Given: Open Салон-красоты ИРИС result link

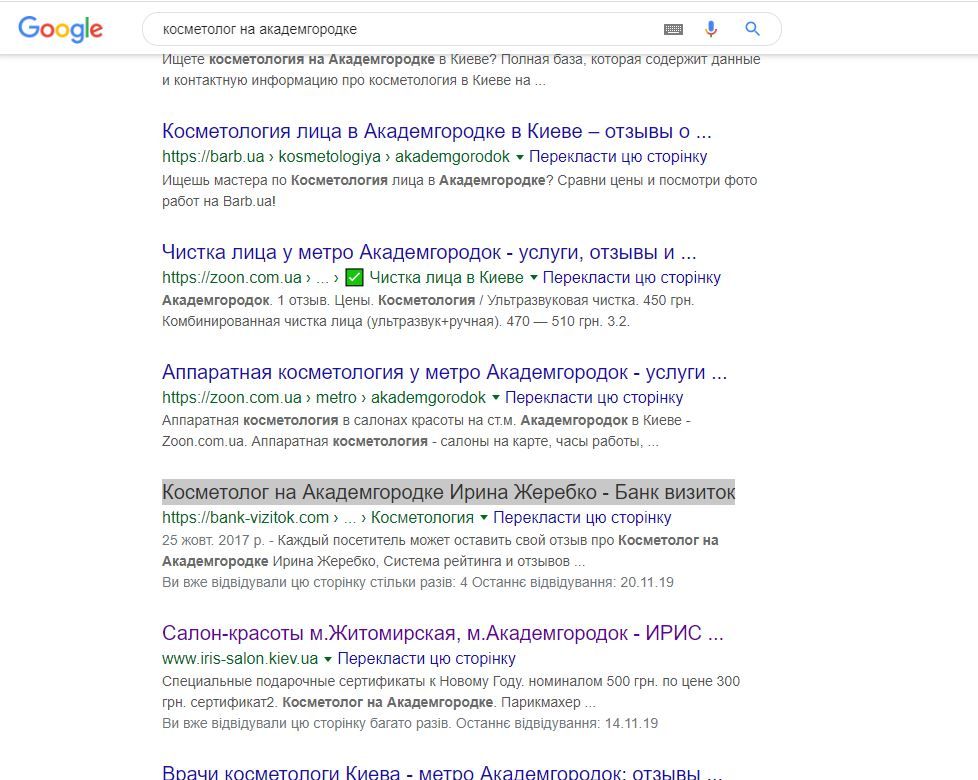Looking at the screenshot, I should pos(442,633).
